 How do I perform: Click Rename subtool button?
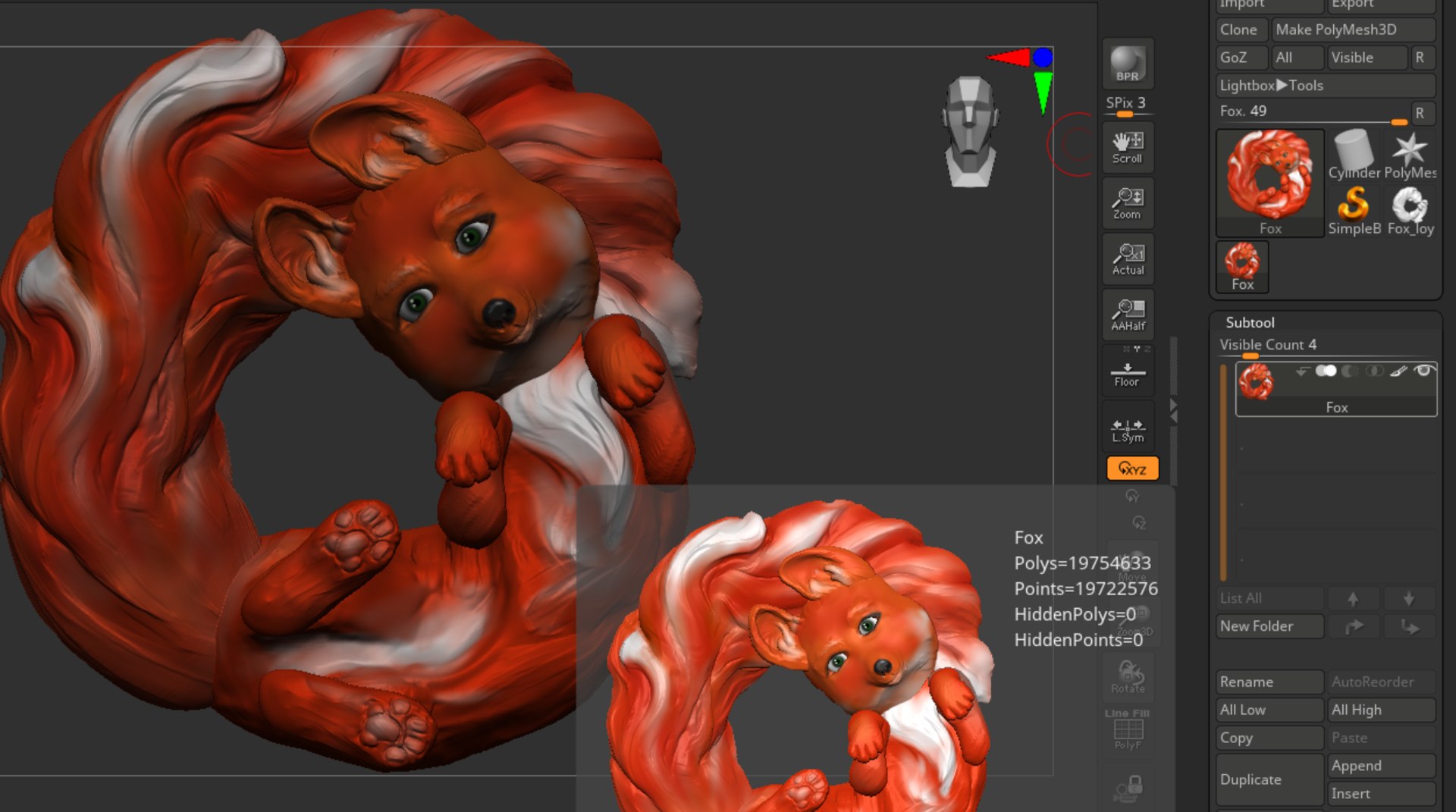pyautogui.click(x=1269, y=682)
